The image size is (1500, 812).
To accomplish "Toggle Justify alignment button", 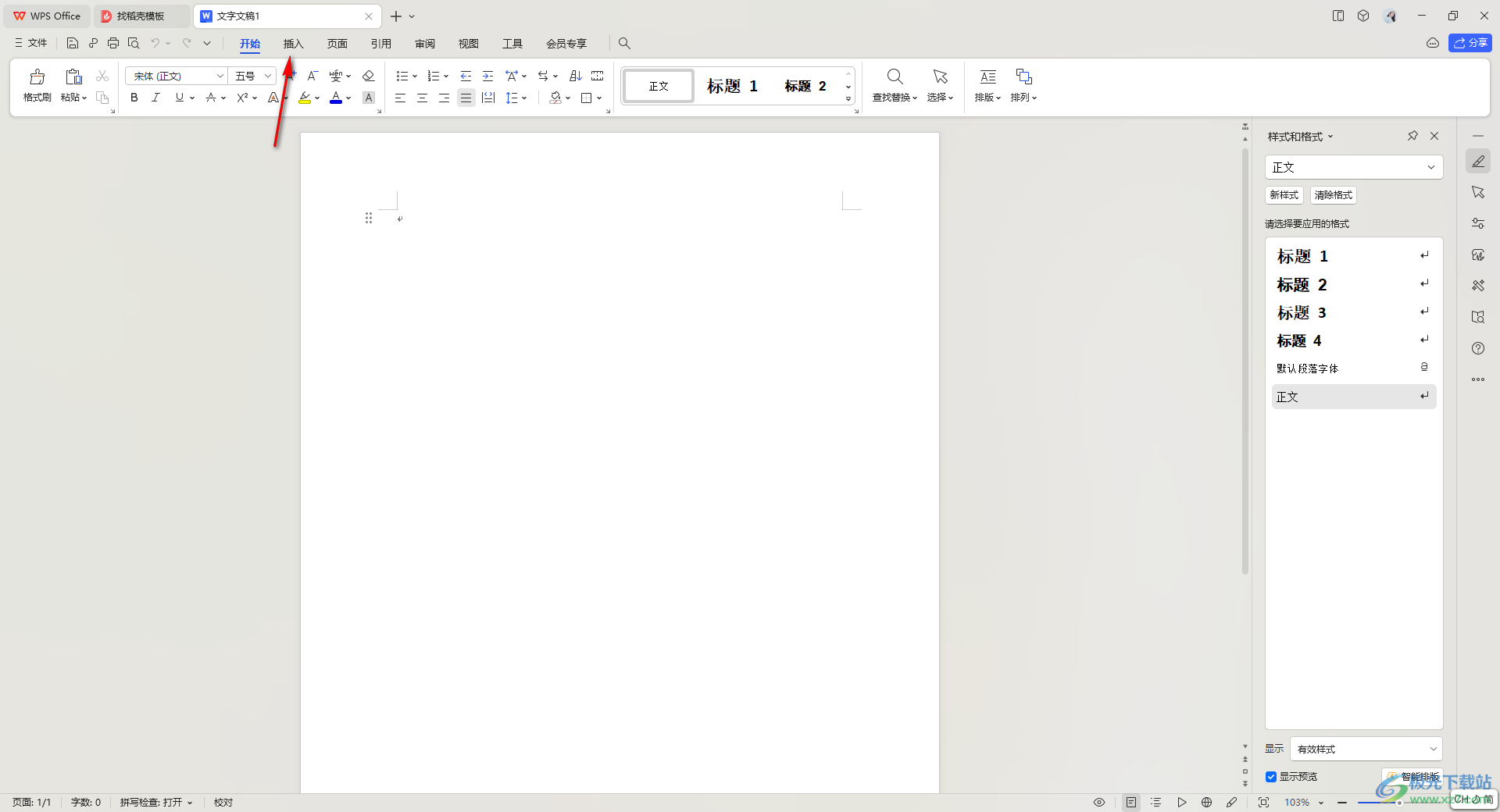I will click(x=466, y=98).
